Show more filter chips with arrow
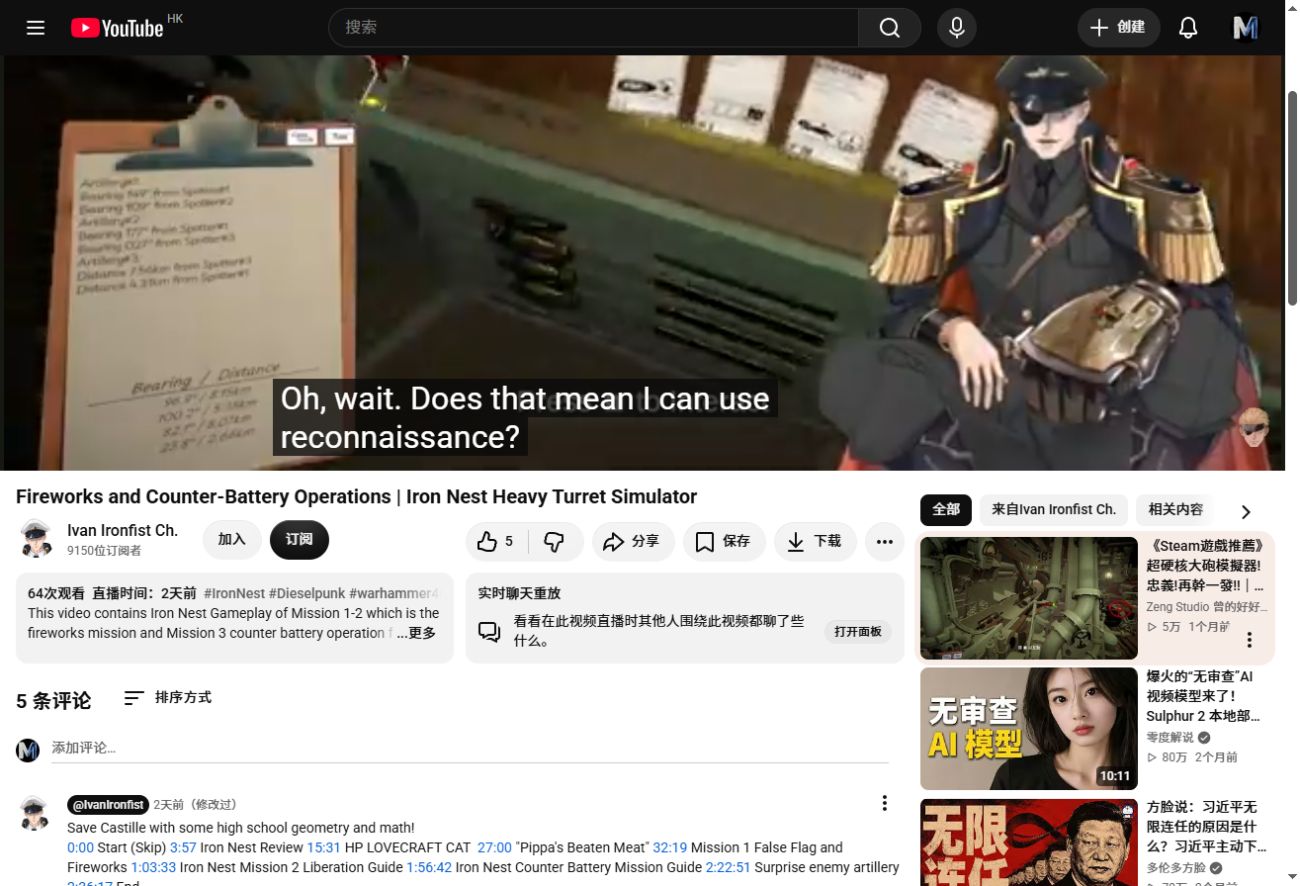Image resolution: width=1300 pixels, height=886 pixels. point(1246,512)
